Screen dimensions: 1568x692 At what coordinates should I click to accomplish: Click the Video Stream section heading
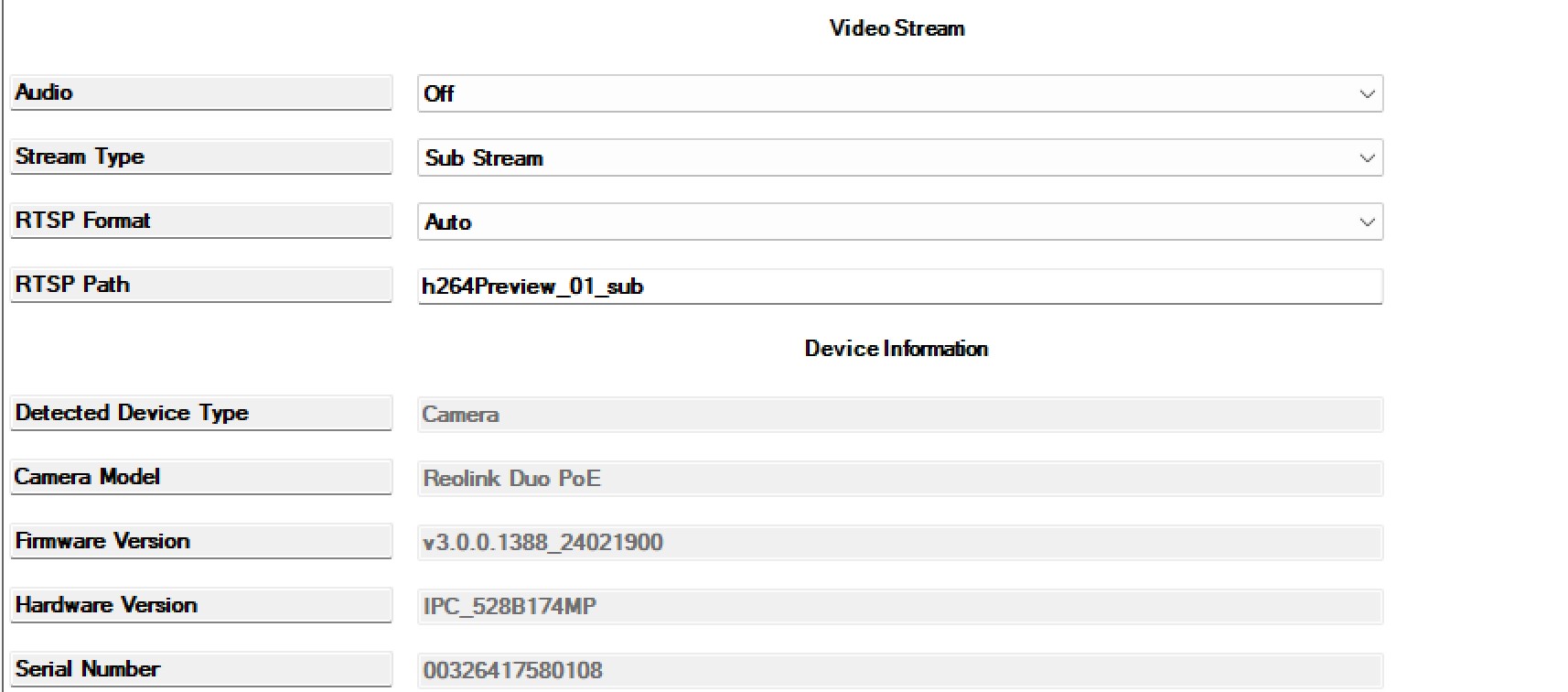pyautogui.click(x=897, y=28)
